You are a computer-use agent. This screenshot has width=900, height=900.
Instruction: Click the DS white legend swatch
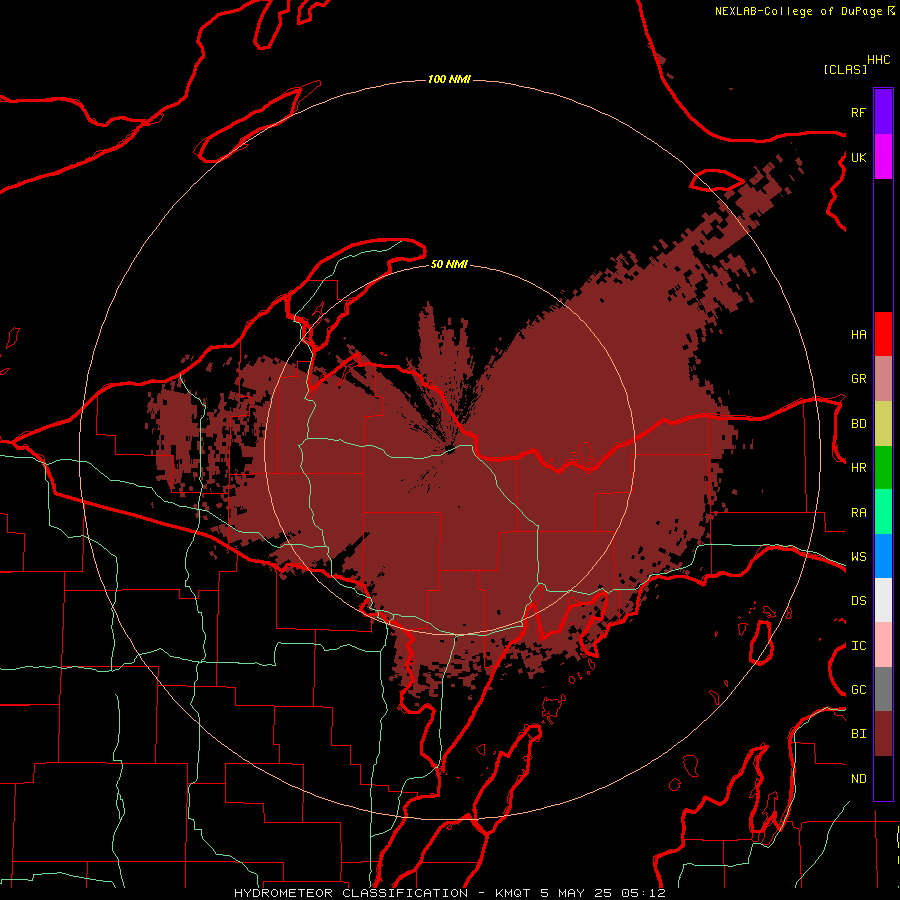tap(883, 600)
